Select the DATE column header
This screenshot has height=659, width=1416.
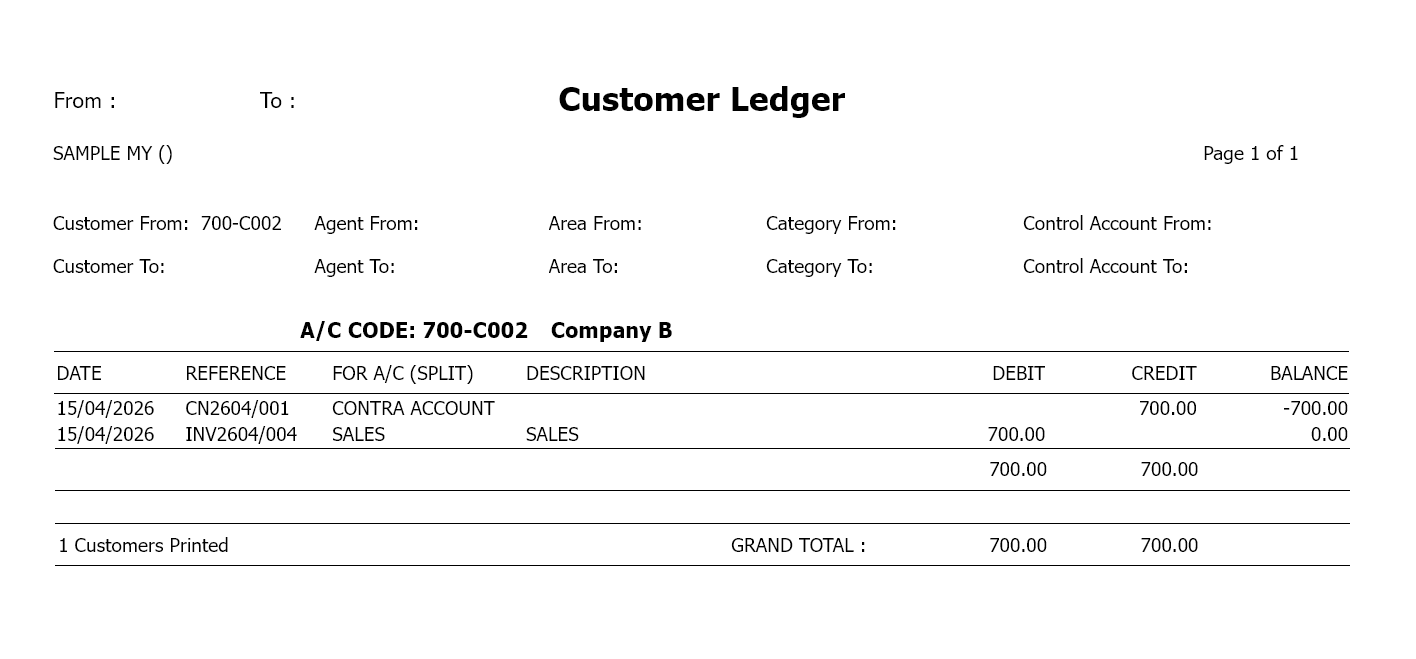(79, 374)
